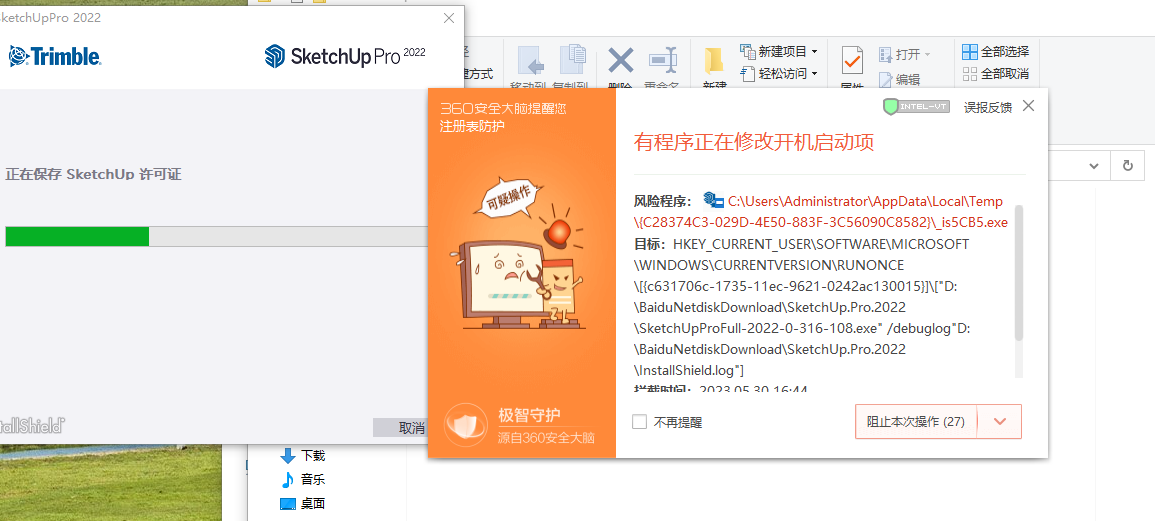This screenshot has width=1155, height=521.
Task: Open the 新建项目 dropdown in Explorer
Action: click(x=779, y=52)
